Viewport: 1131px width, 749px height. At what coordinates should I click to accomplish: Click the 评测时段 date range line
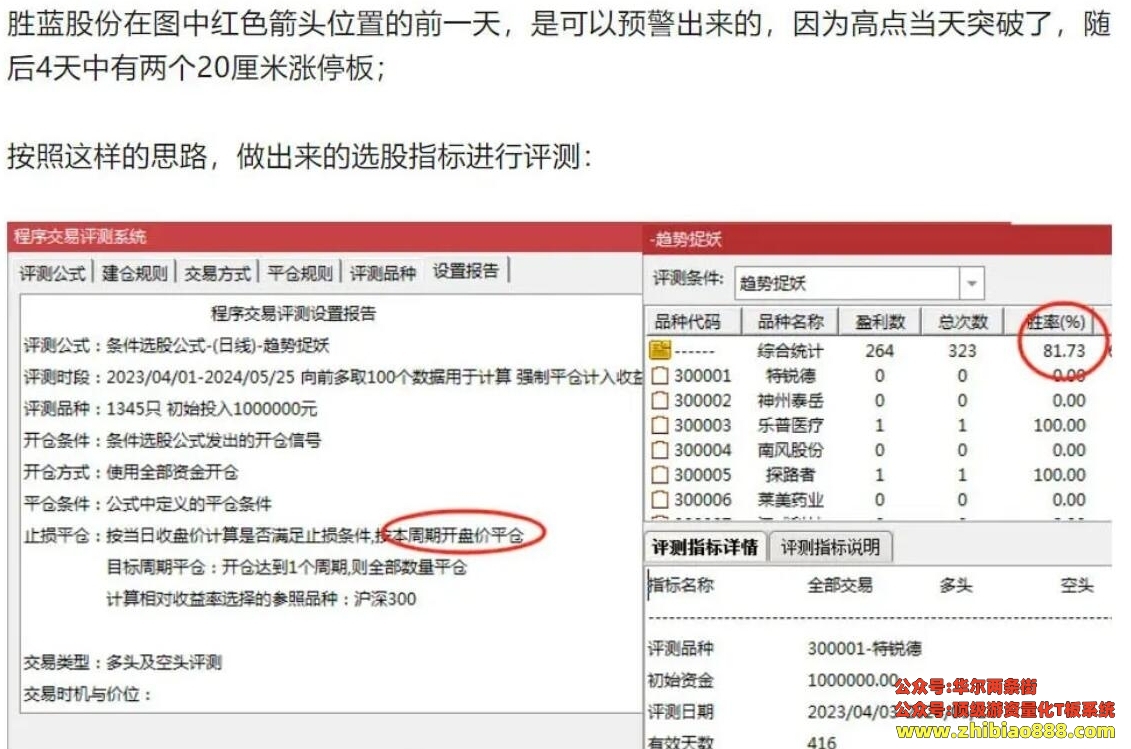333,377
